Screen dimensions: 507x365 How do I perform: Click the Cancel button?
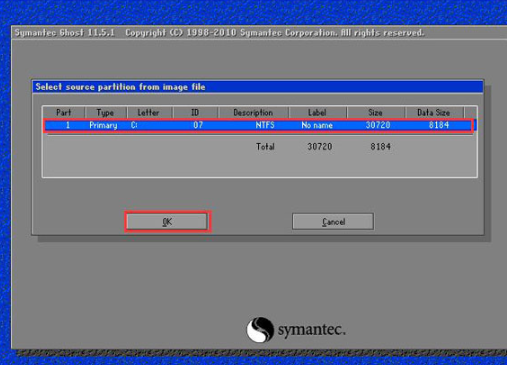point(333,221)
